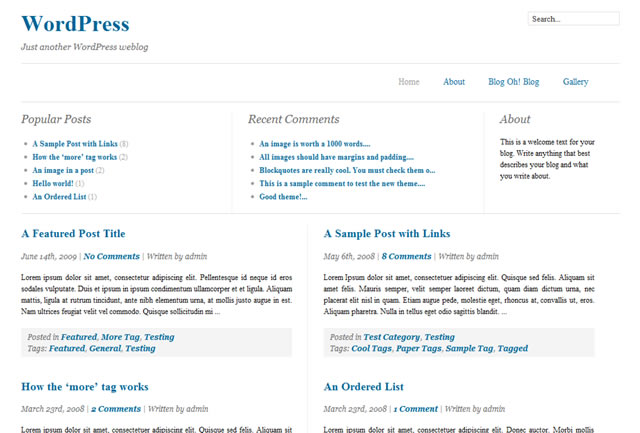Open the Featured tag in Tags line

(x=67, y=349)
